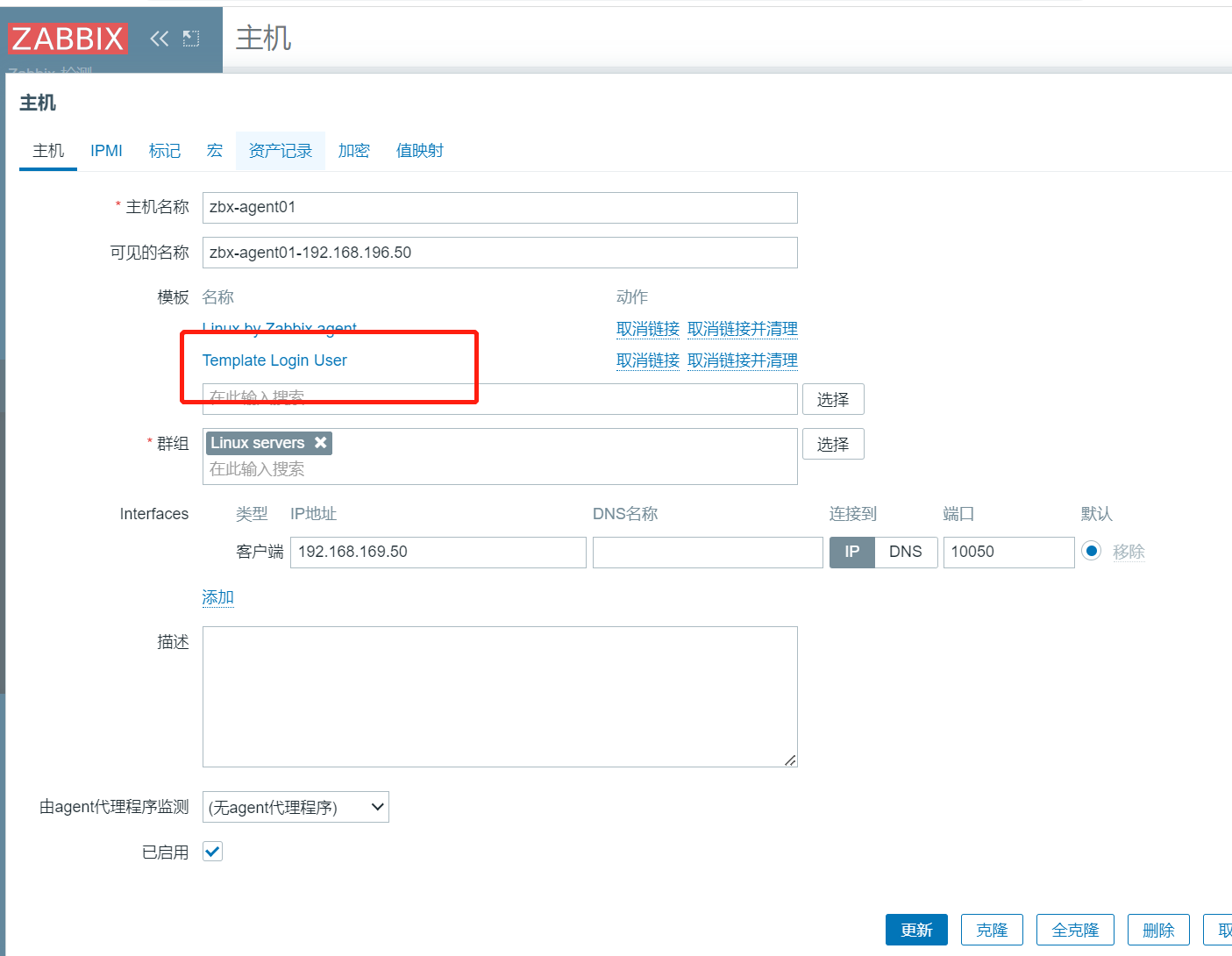Click 添加 link to add interface
The height and width of the screenshot is (956, 1232).
click(217, 597)
